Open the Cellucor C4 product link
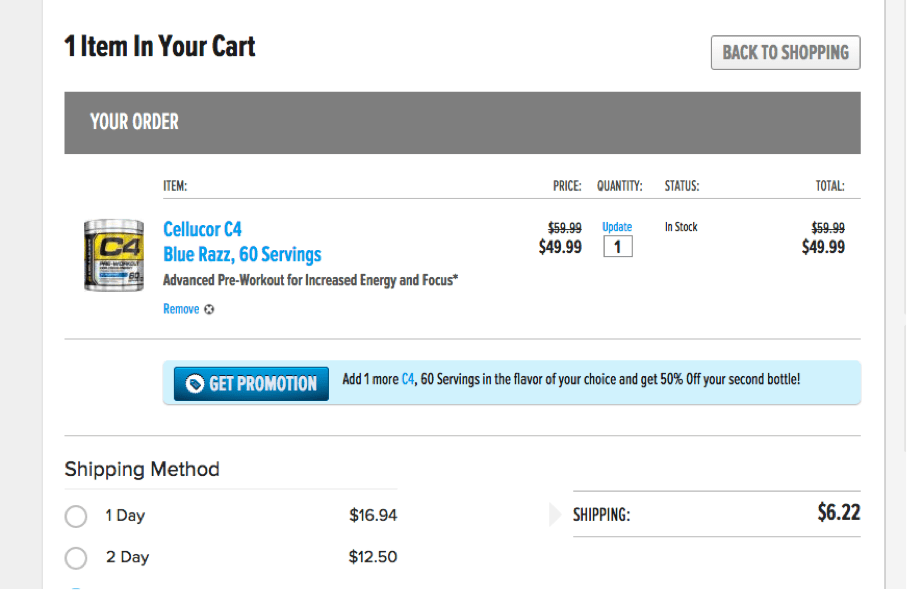 click(x=202, y=229)
